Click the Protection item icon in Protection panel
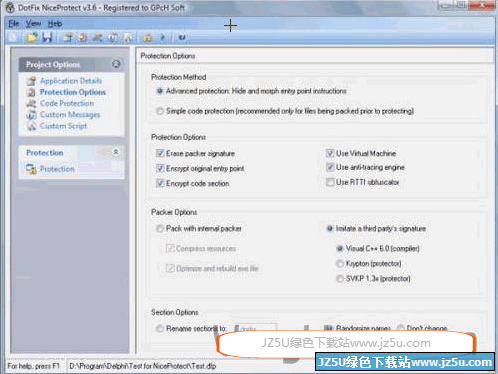The image size is (498, 374). 31,169
